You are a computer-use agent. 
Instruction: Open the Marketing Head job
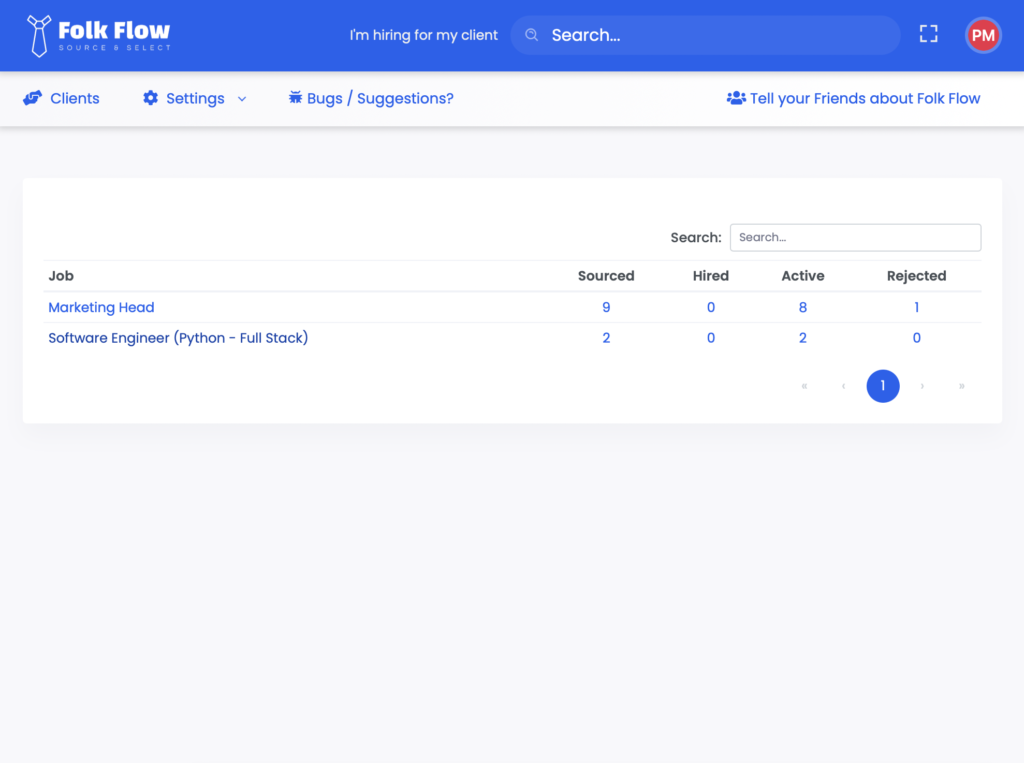point(101,307)
